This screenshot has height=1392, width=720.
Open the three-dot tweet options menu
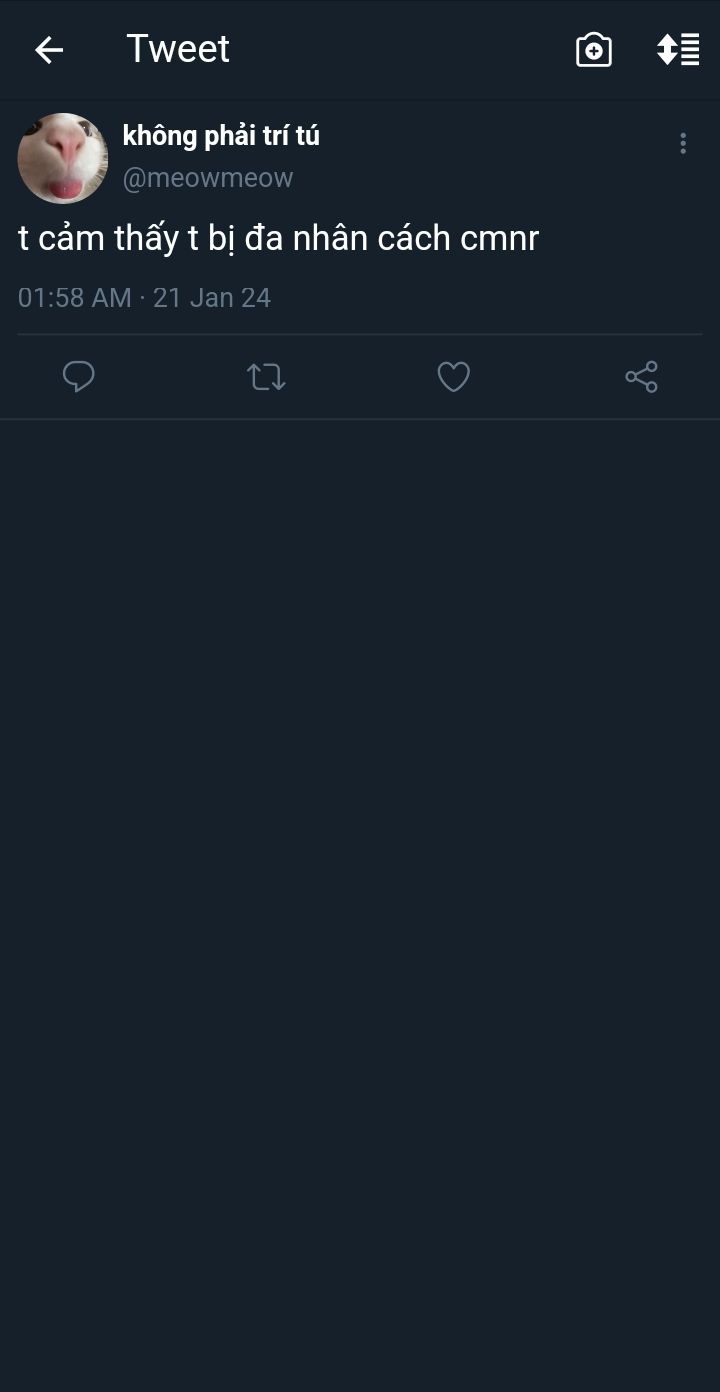pyautogui.click(x=683, y=144)
